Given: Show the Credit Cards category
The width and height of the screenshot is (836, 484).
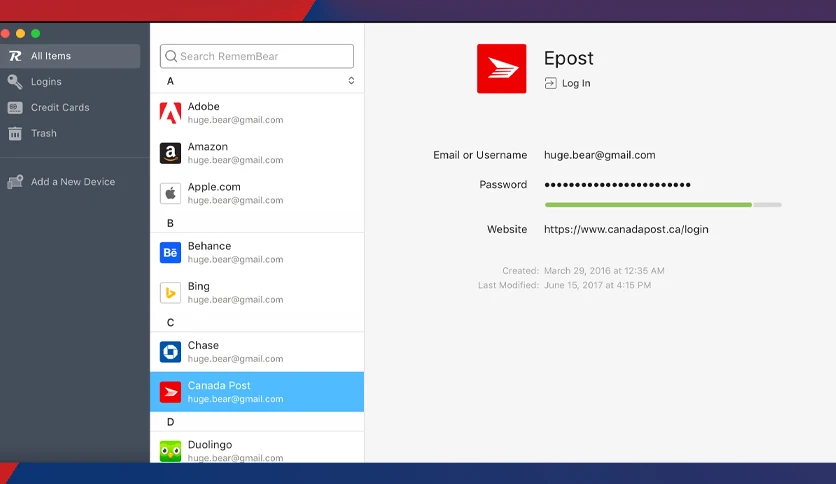Looking at the screenshot, I should [x=60, y=107].
